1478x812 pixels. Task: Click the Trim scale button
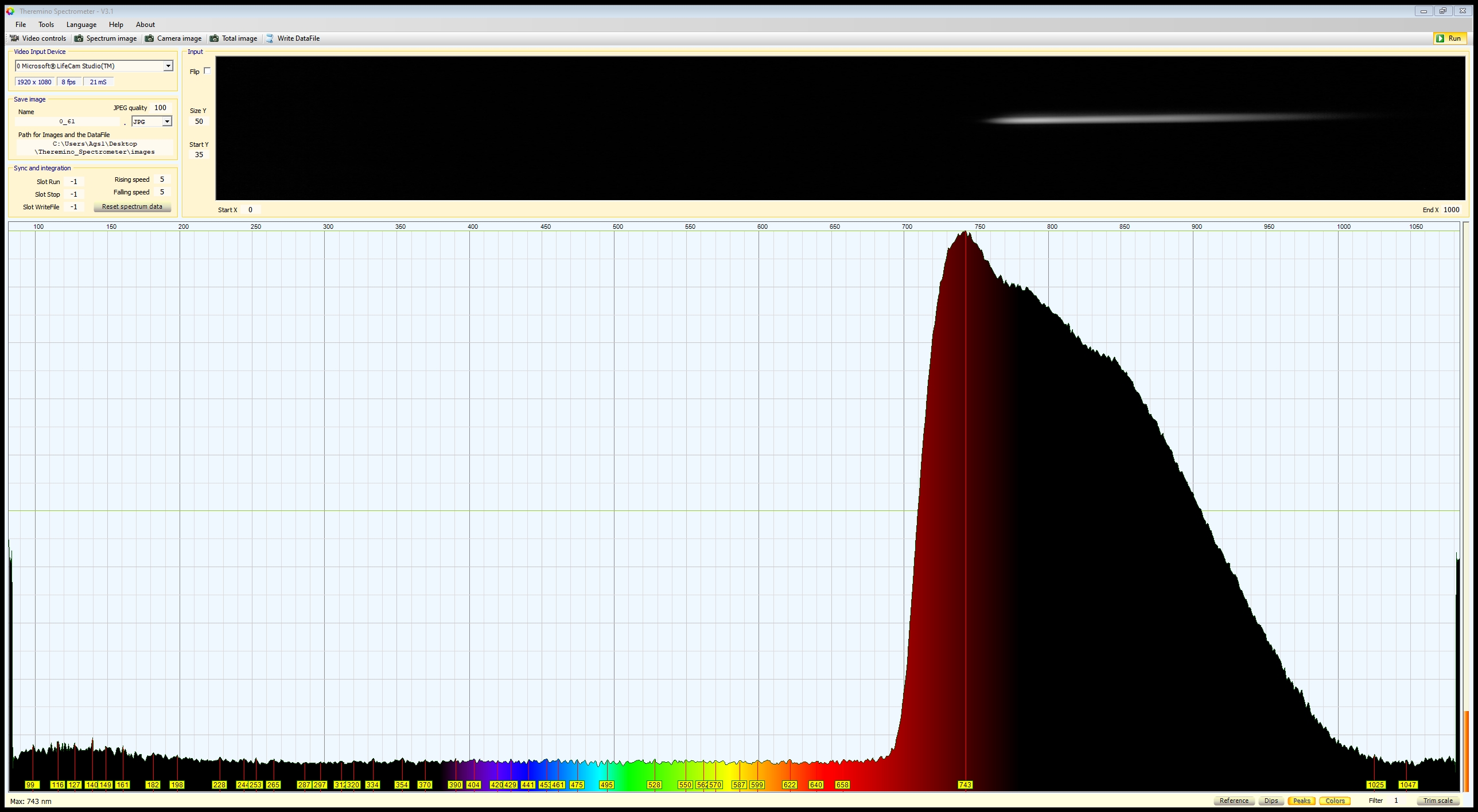1438,801
